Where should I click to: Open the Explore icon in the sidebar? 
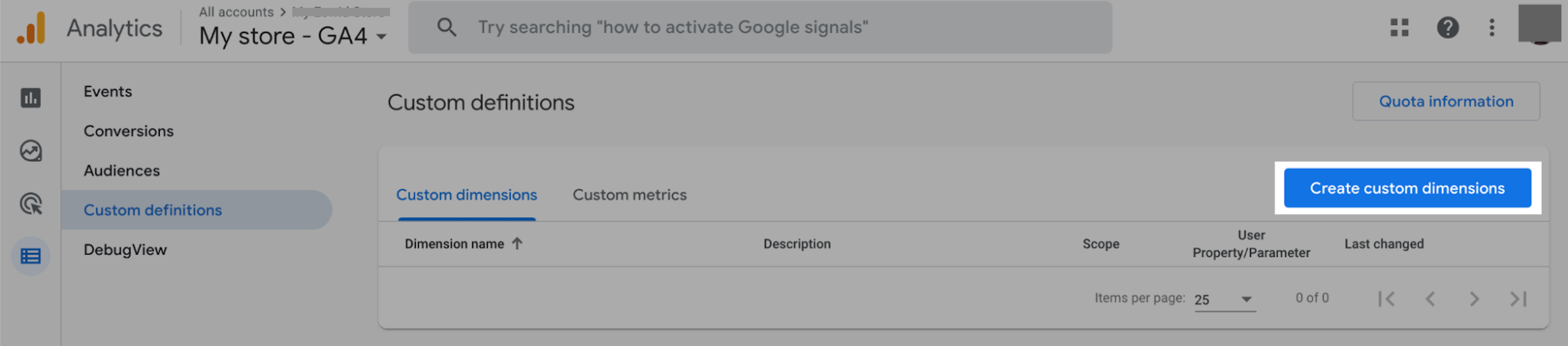30,151
